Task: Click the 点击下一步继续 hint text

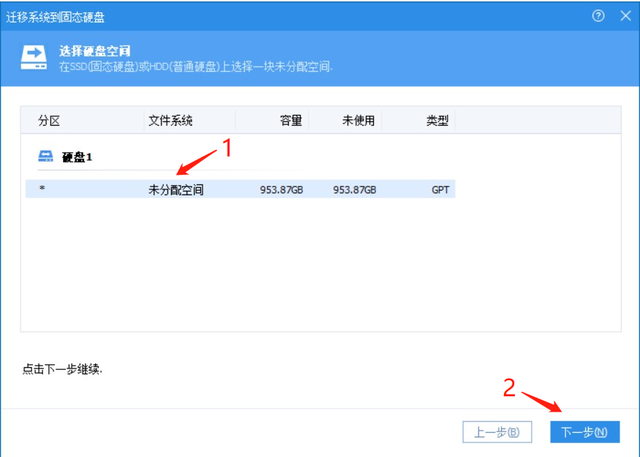Action: point(62,369)
